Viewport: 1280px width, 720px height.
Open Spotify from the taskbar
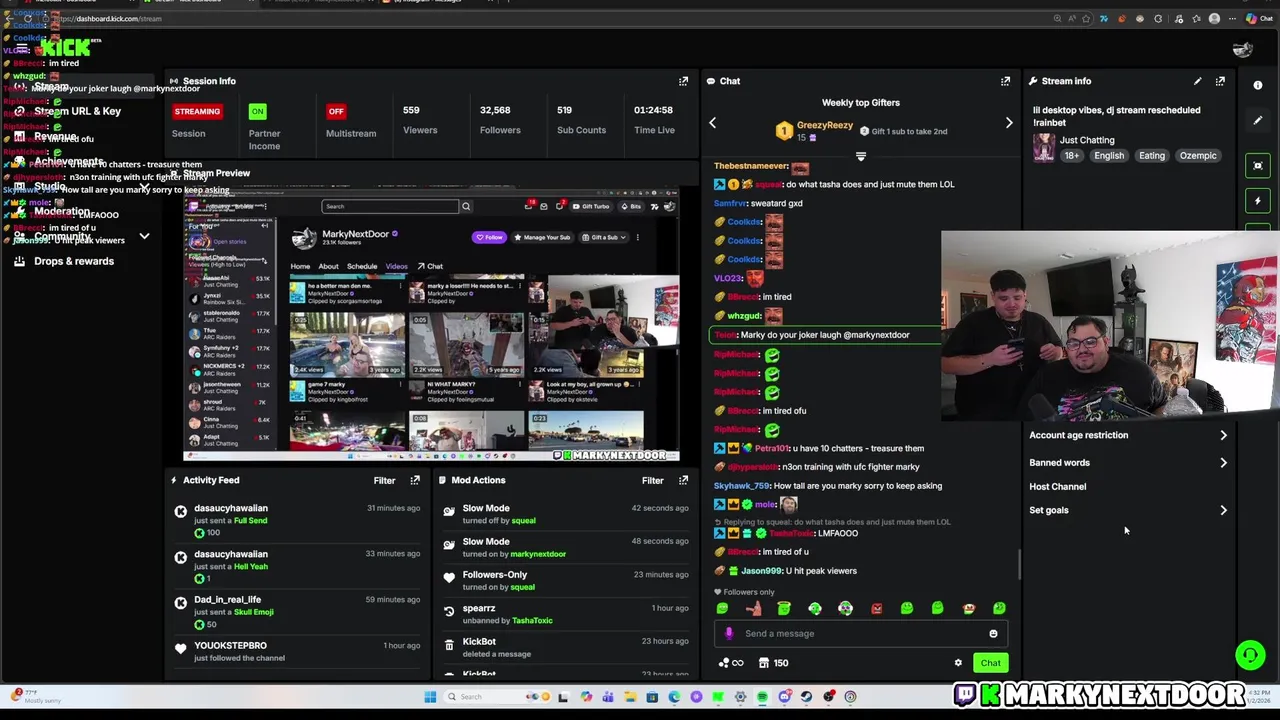[x=762, y=697]
